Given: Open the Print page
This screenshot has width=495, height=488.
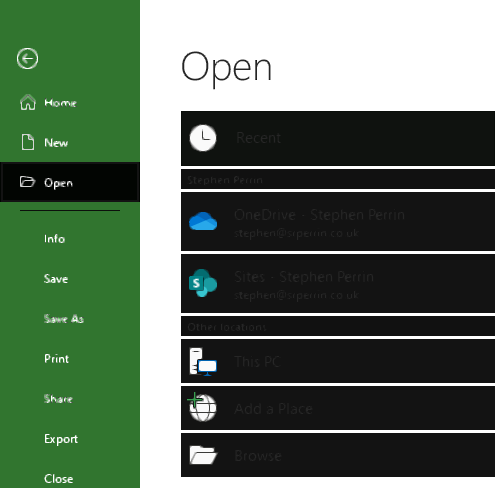Looking at the screenshot, I should point(70,359).
